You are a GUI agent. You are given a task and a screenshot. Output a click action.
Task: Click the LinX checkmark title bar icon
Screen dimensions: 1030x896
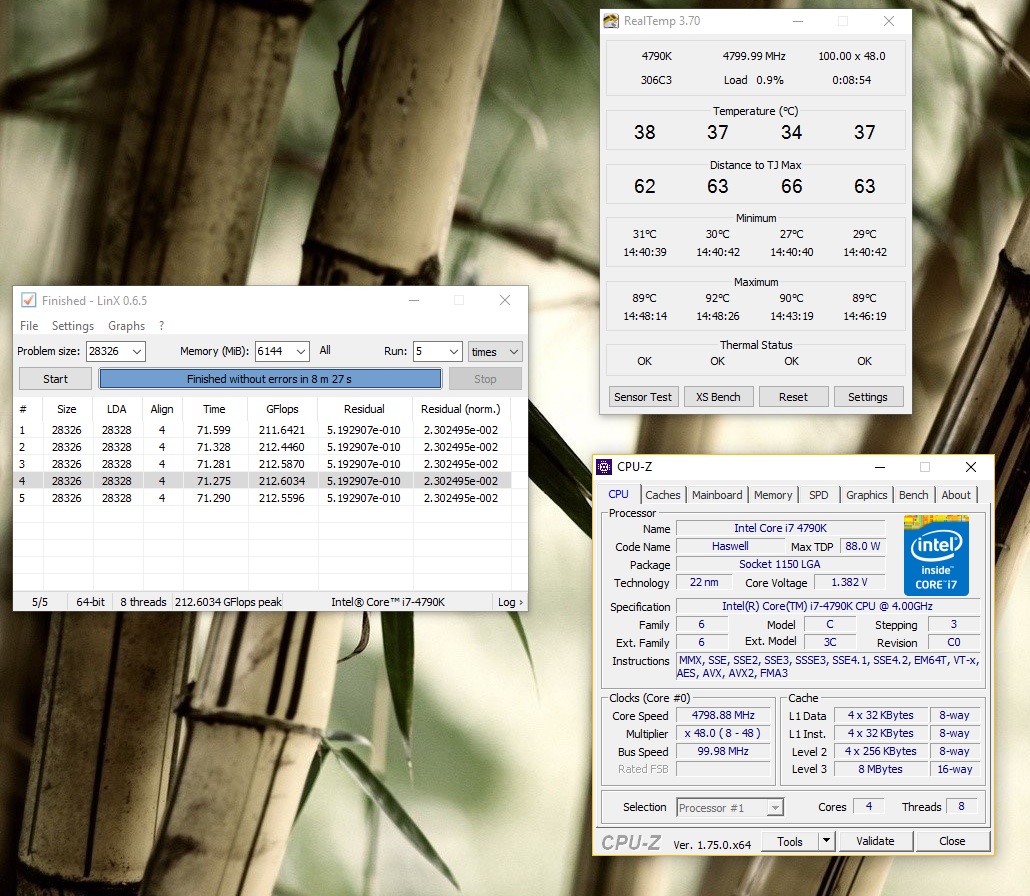coord(28,300)
